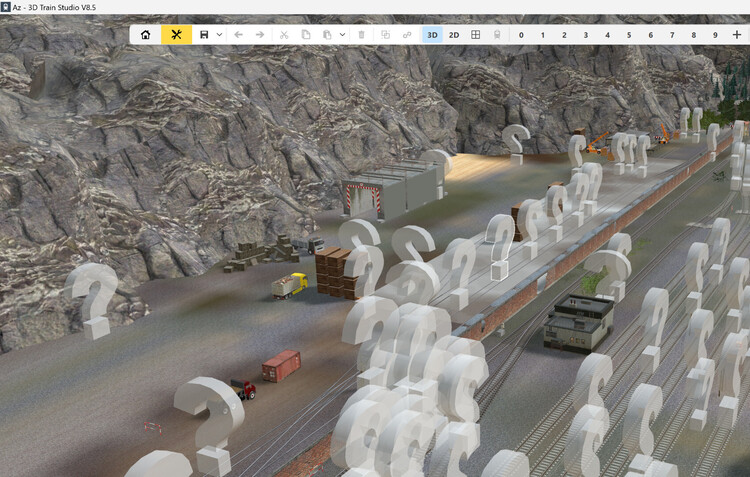750x477 pixels.
Task: Select camera preset 3
Action: point(586,35)
